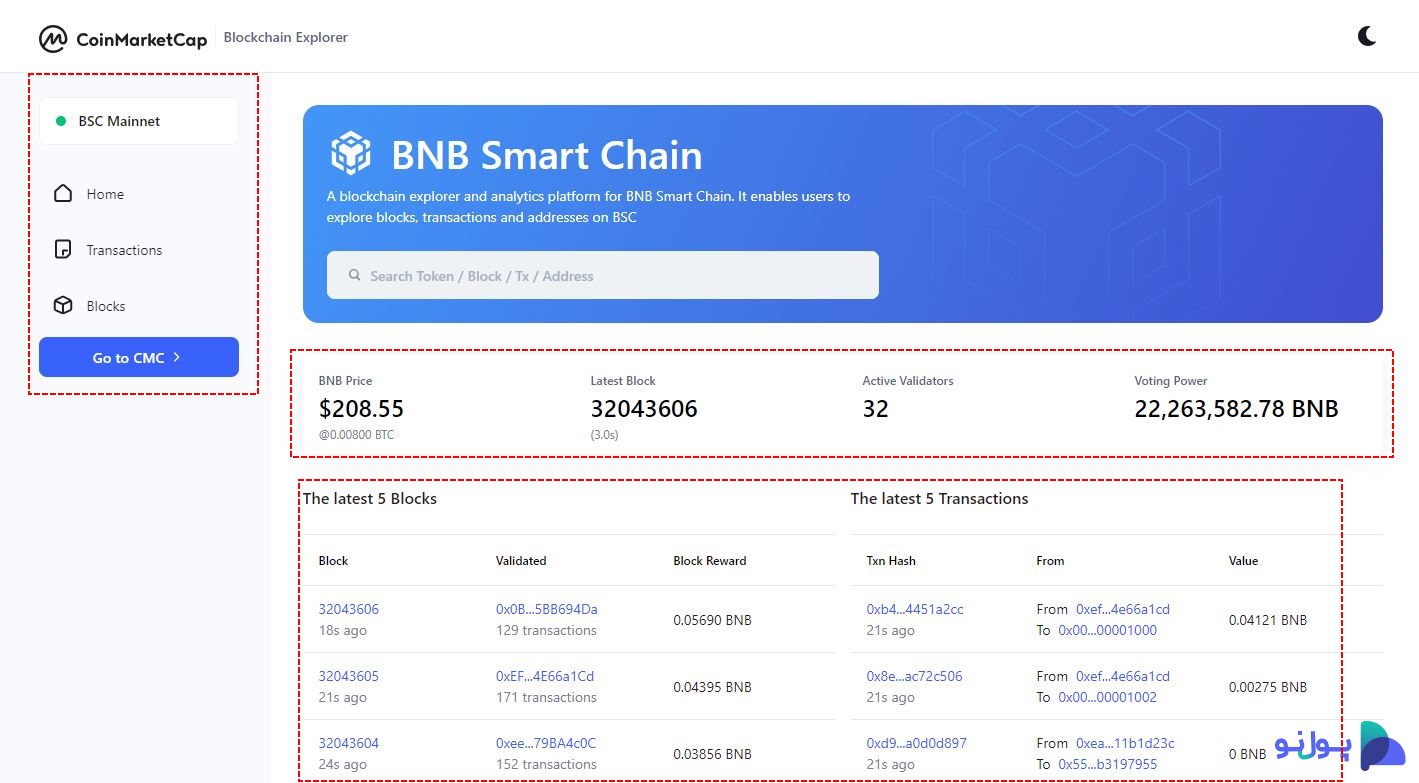Open the Transactions page from sidebar
The width and height of the screenshot is (1419, 783).
pos(124,250)
